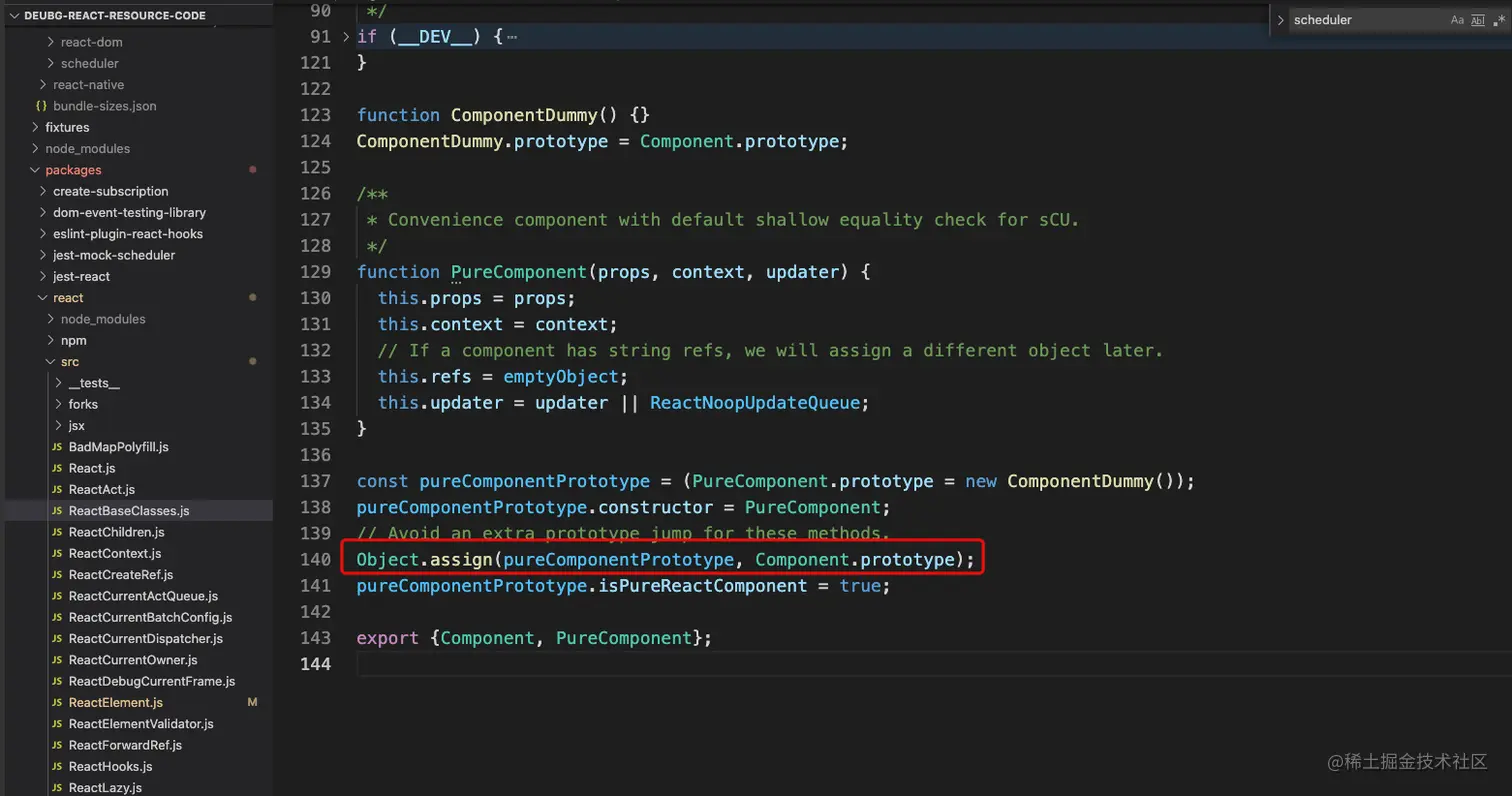Open React.js in the explorer
This screenshot has width=1512, height=796.
(x=92, y=468)
